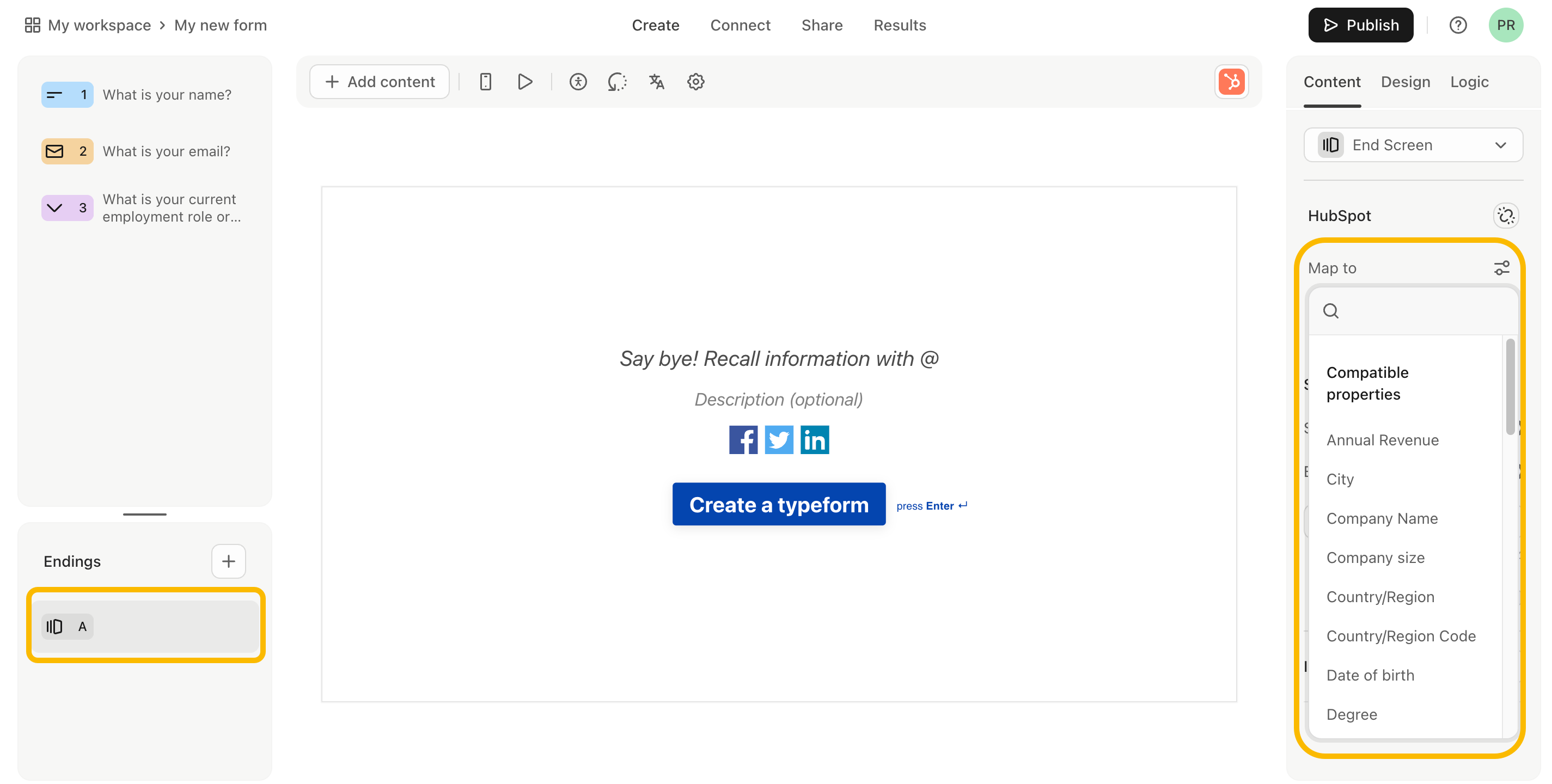The image size is (1552, 784).
Task: Select ending A in Endings list
Action: pos(146,627)
